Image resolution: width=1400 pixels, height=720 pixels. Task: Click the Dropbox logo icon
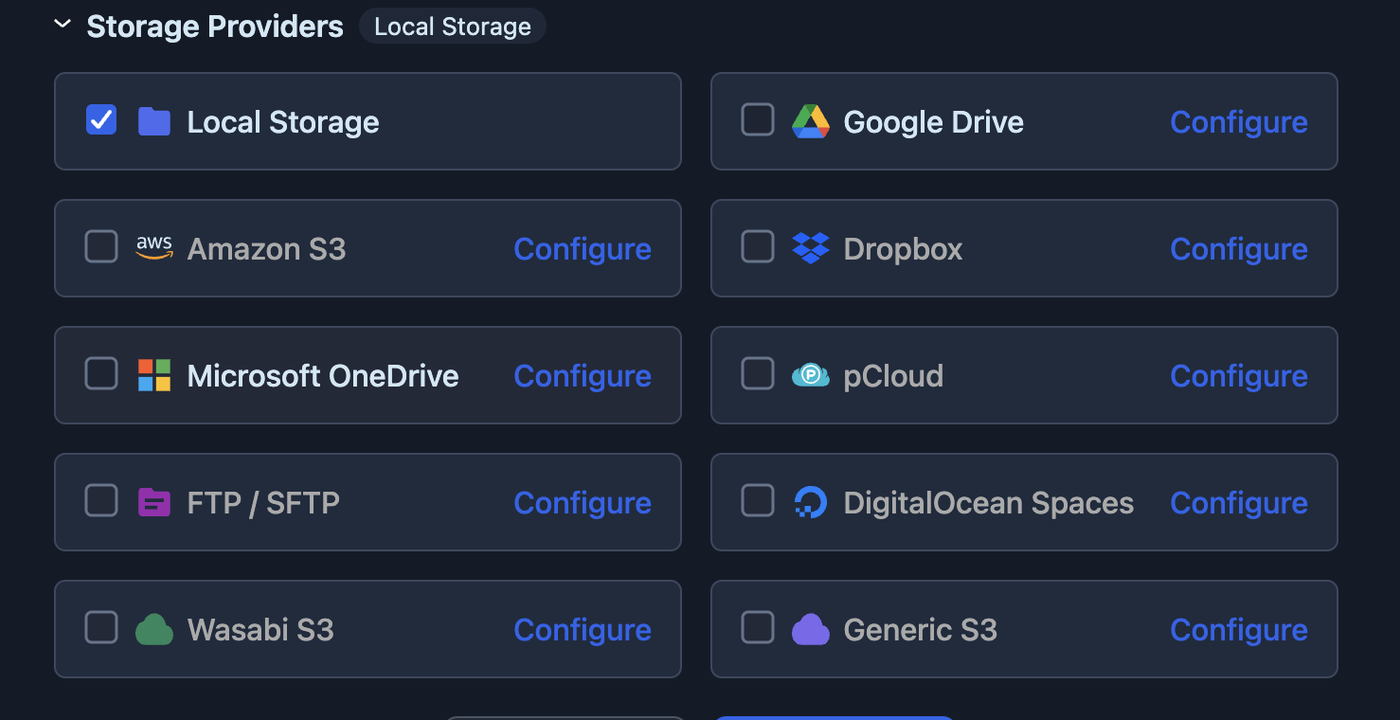tap(811, 248)
